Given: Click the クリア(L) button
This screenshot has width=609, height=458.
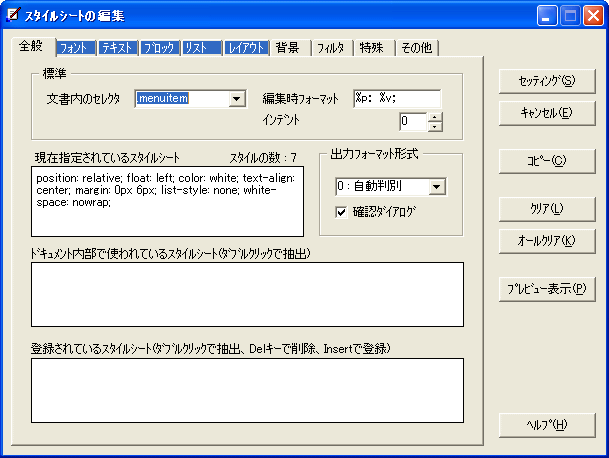Looking at the screenshot, I should tap(547, 209).
